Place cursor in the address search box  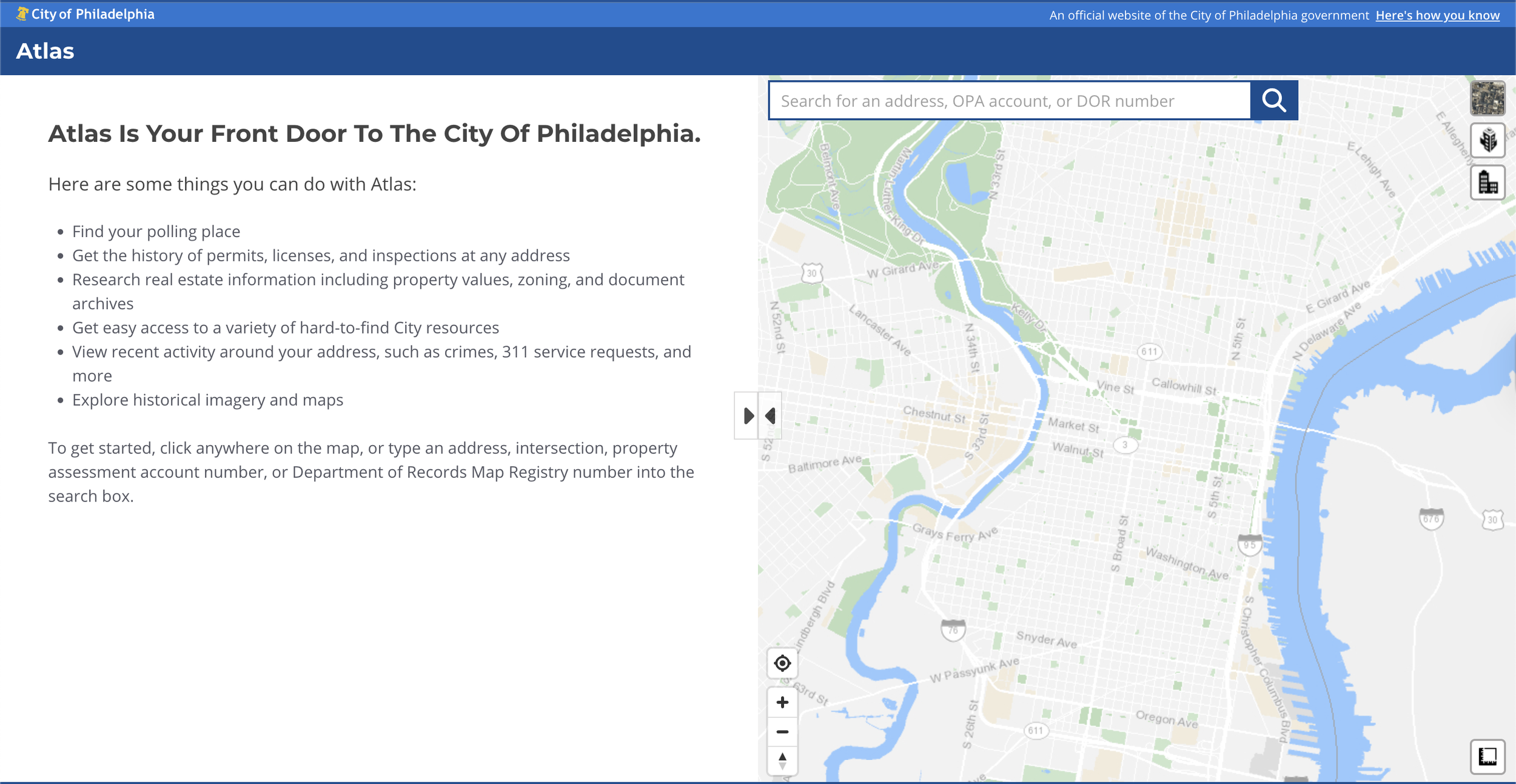click(x=1007, y=100)
